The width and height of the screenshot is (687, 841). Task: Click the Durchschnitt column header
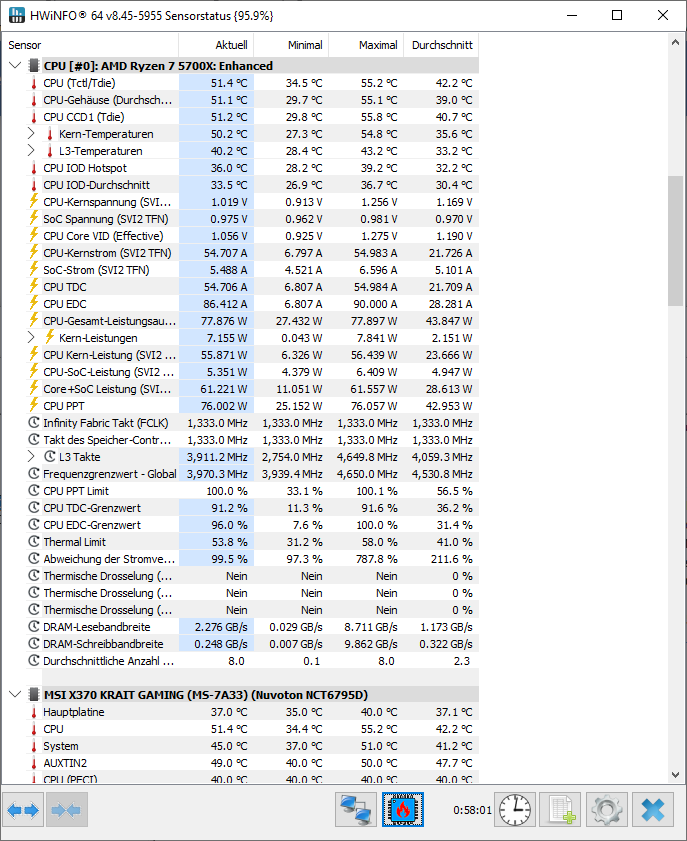click(441, 45)
